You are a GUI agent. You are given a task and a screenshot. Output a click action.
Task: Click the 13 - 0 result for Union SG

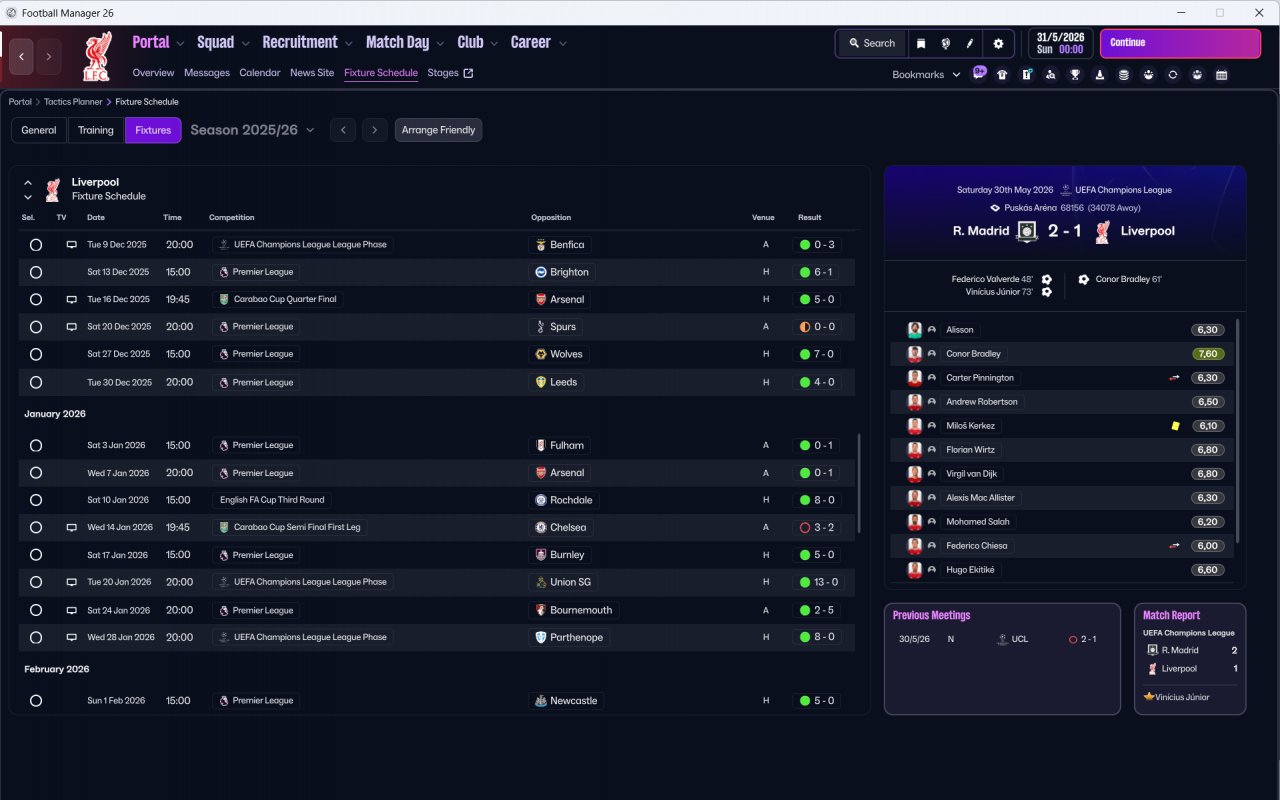click(817, 582)
